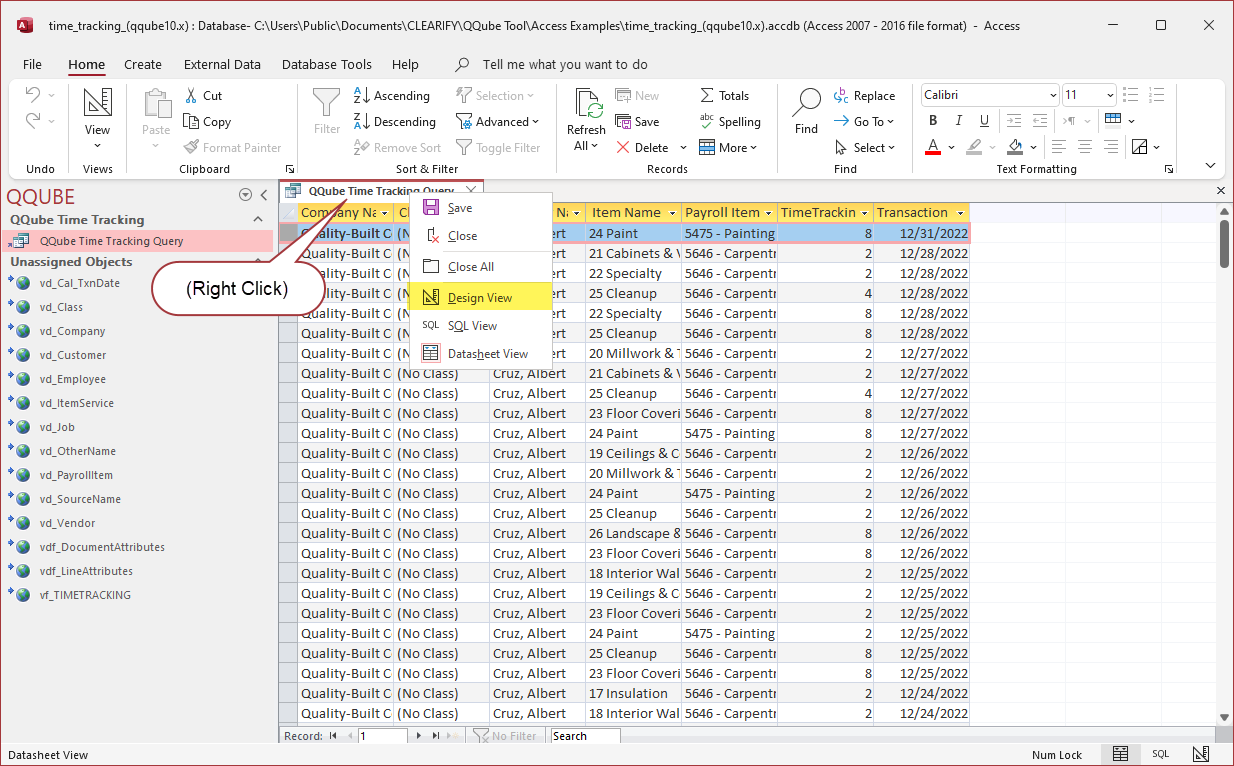The height and width of the screenshot is (766, 1234).
Task: Click Save in Records group
Action: pos(637,122)
